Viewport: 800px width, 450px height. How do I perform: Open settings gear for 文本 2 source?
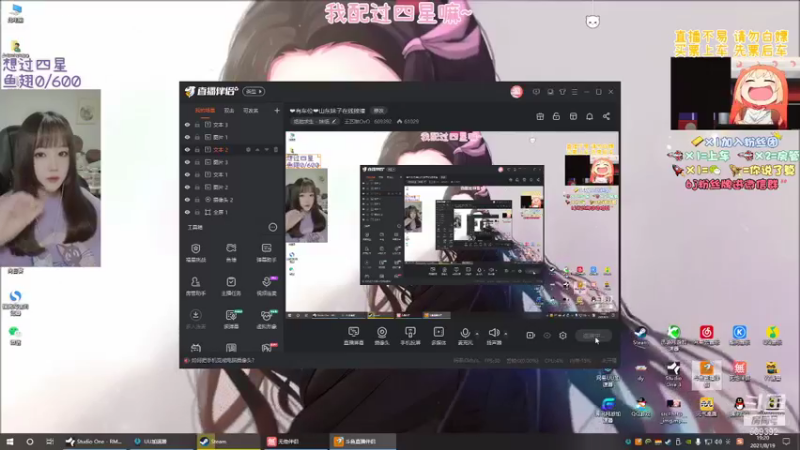tap(248, 150)
